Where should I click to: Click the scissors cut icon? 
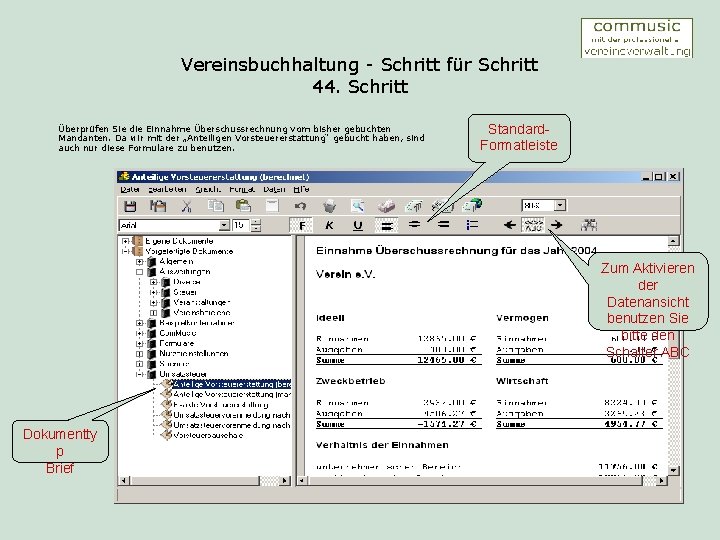click(x=186, y=206)
